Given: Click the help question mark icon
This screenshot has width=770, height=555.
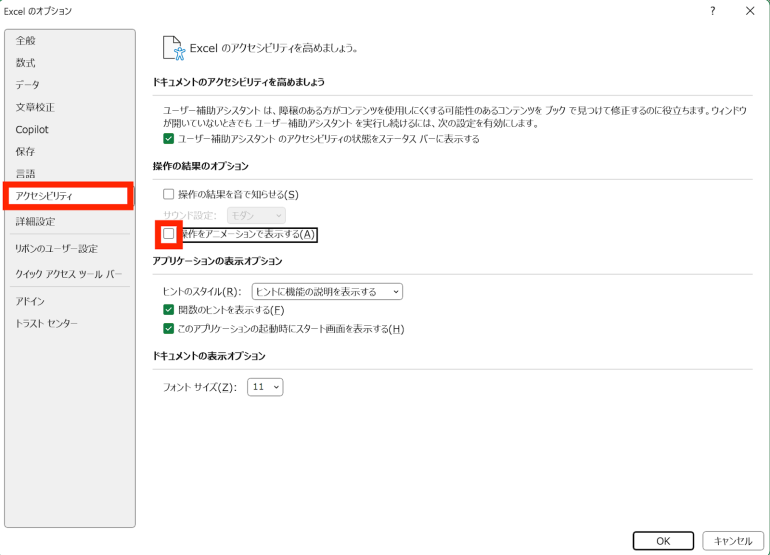Looking at the screenshot, I should [x=712, y=11].
